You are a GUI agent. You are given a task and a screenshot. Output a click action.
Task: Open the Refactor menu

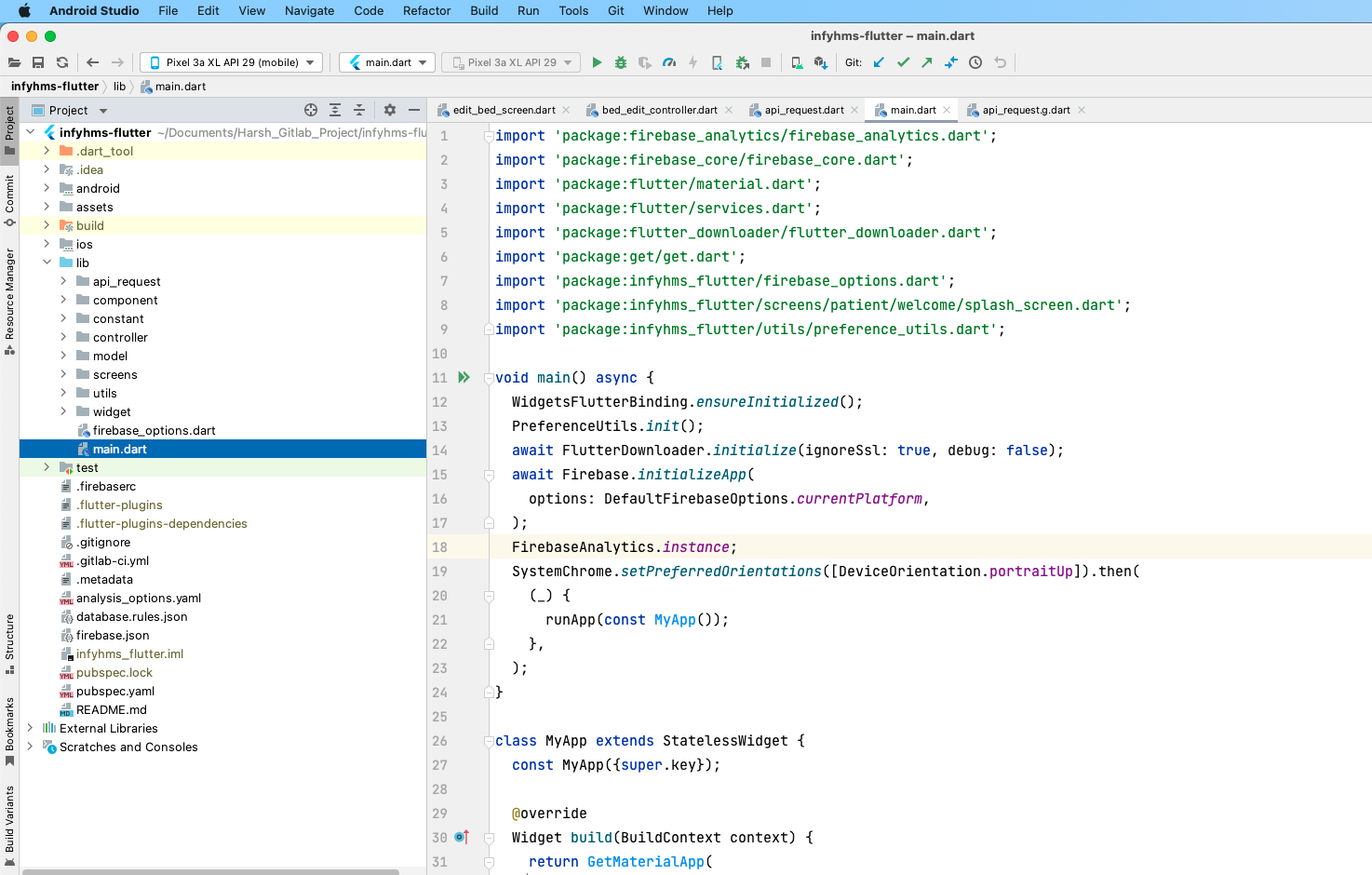(426, 11)
